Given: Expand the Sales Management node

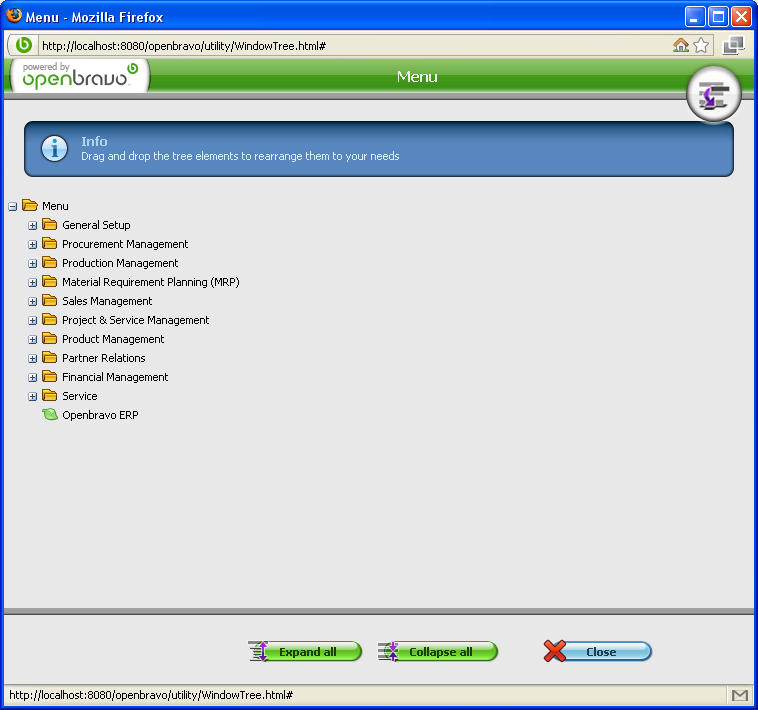Looking at the screenshot, I should (x=32, y=302).
